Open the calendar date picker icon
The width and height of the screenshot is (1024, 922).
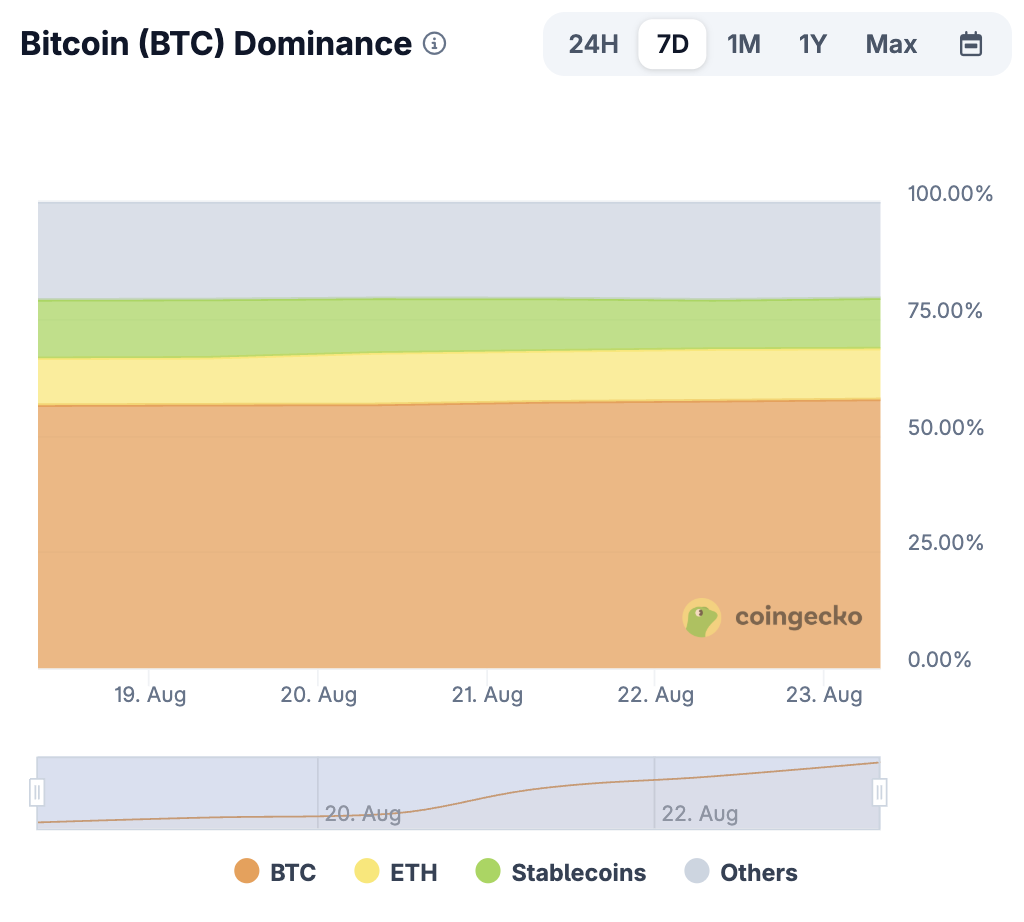coord(970,44)
